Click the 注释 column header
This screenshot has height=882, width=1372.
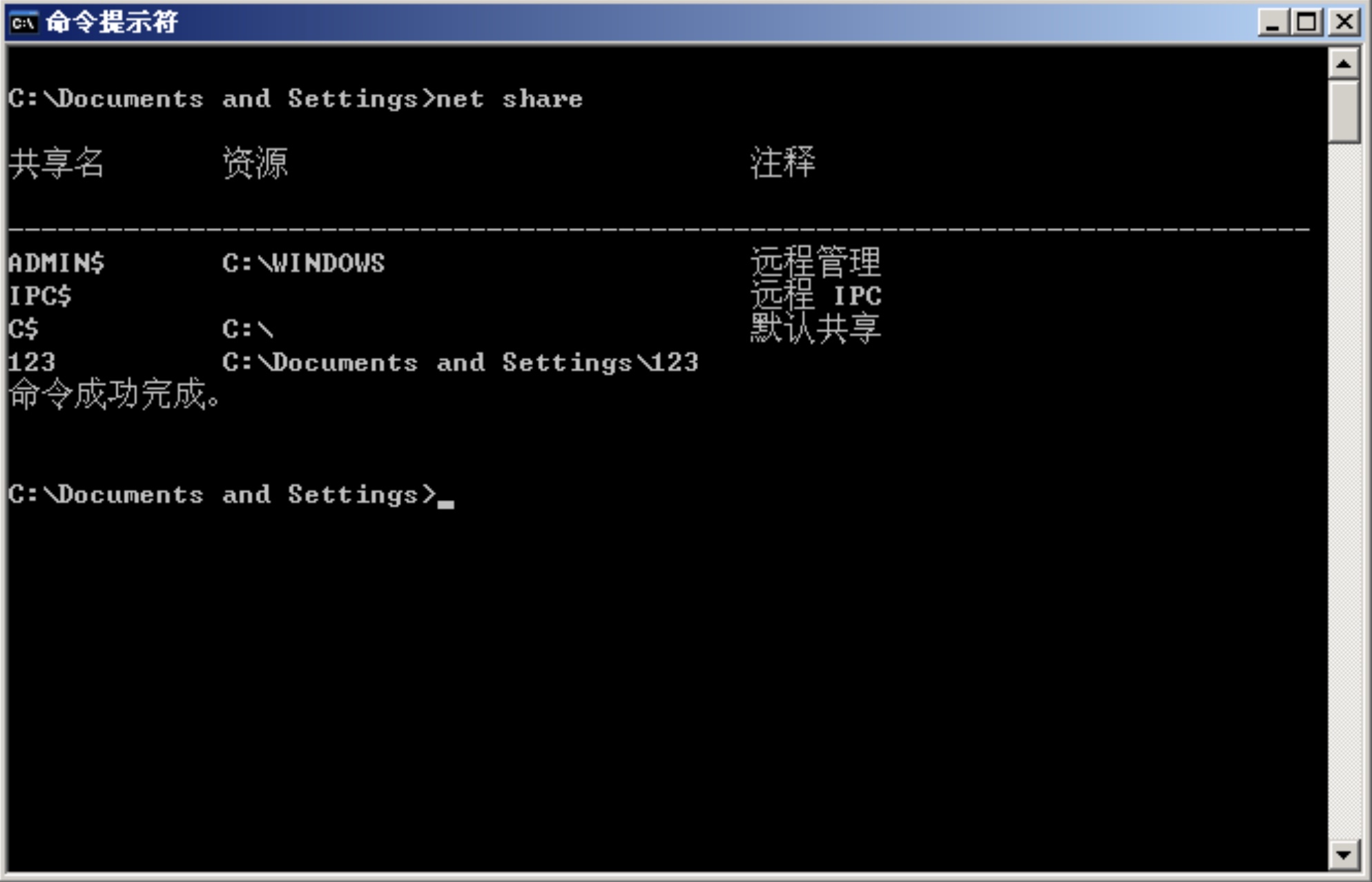(783, 163)
